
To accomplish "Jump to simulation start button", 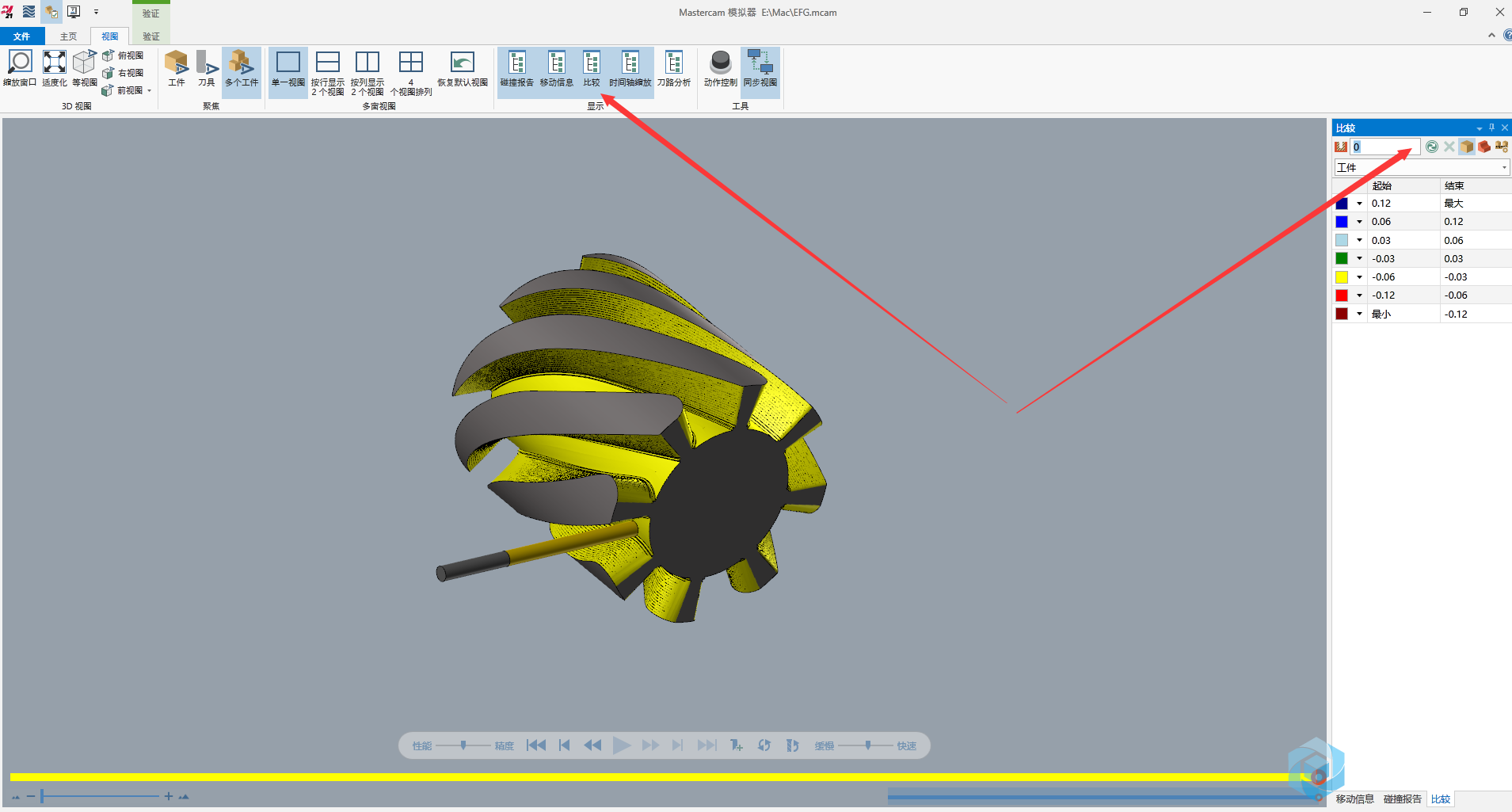I will click(x=536, y=745).
